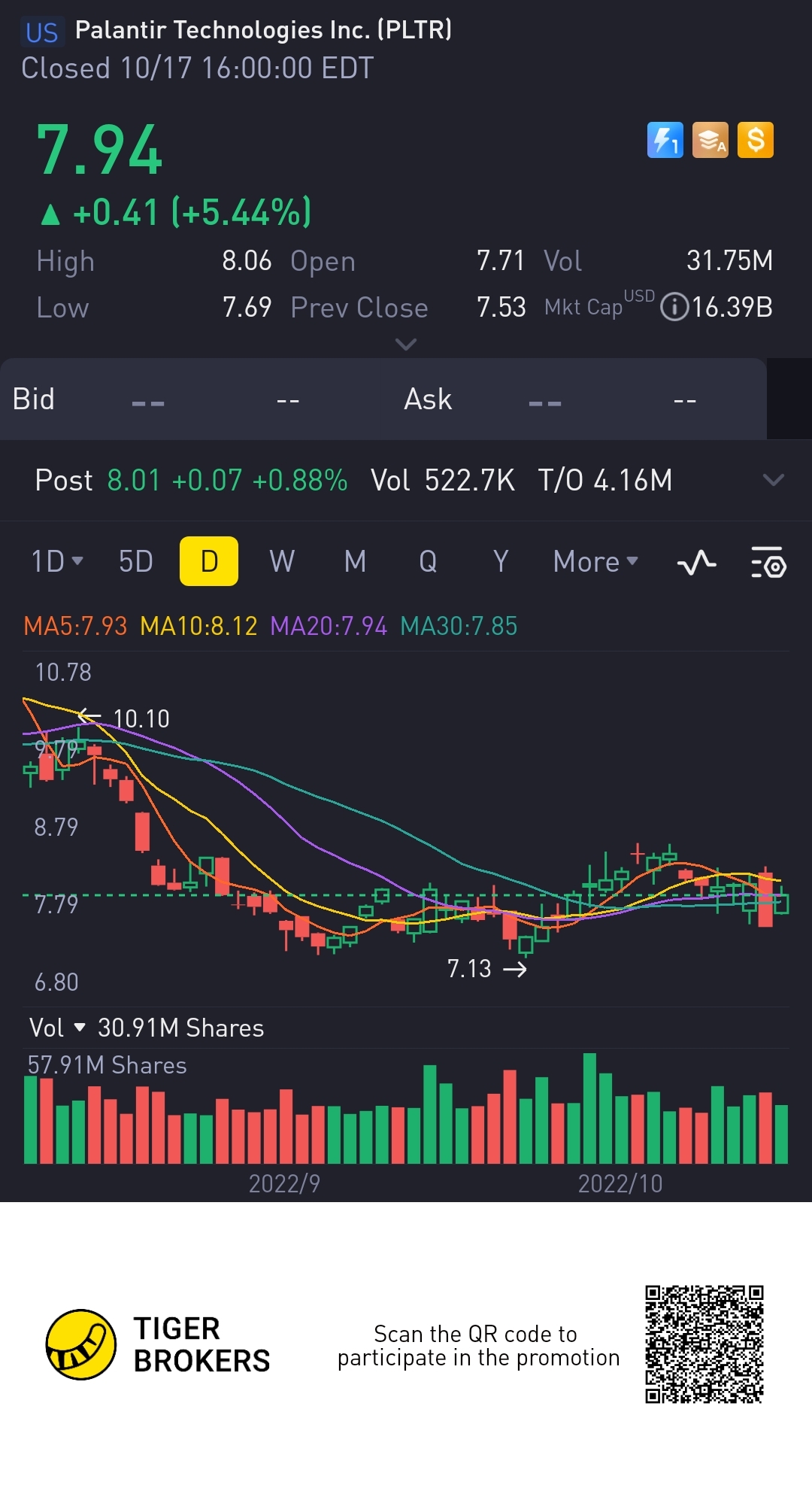Tap the Closed 10/17 16:00:00 EDT status
The image size is (812, 1488).
(x=197, y=68)
